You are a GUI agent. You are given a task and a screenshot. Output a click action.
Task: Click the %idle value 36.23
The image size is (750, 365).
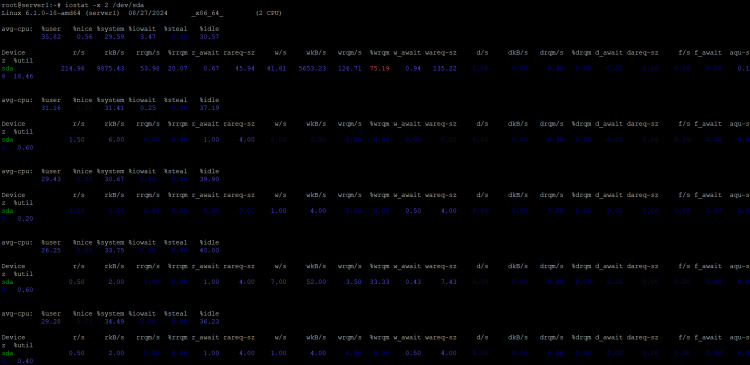[x=210, y=321]
